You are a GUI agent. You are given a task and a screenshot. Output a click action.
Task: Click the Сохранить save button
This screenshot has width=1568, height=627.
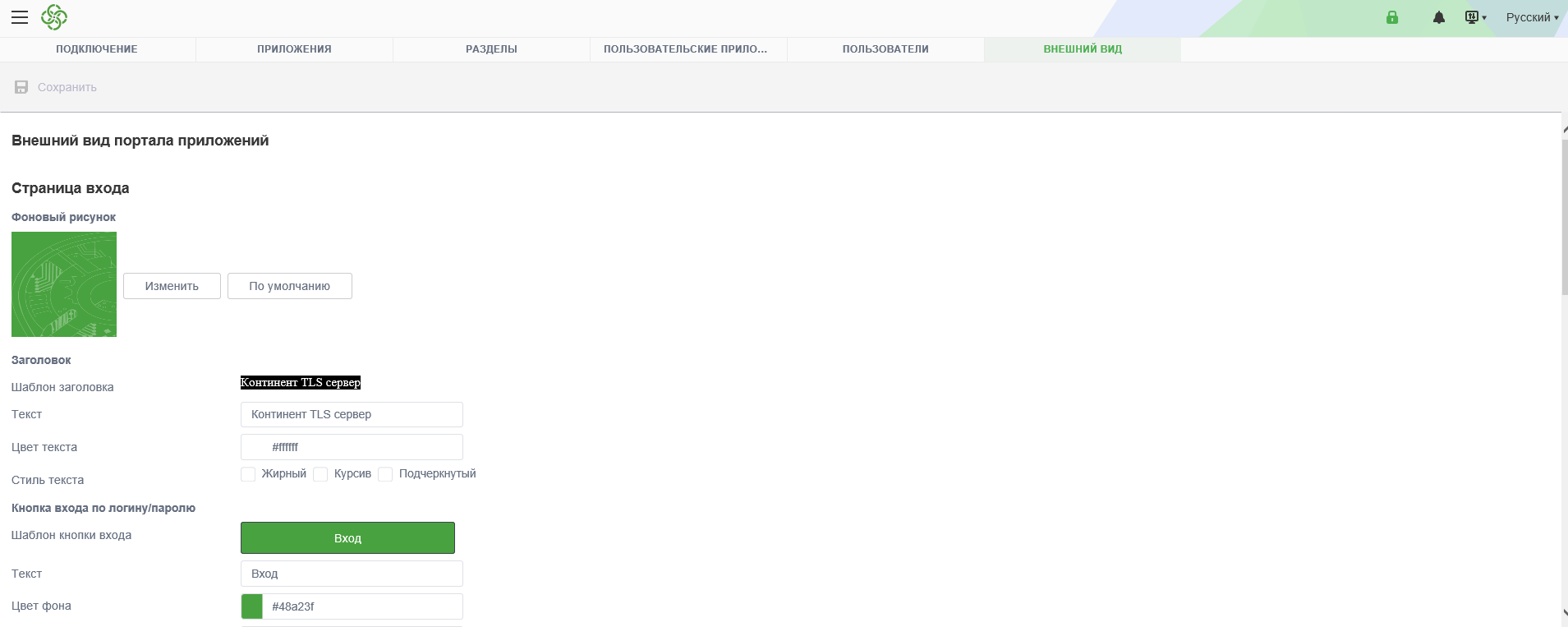tap(56, 87)
